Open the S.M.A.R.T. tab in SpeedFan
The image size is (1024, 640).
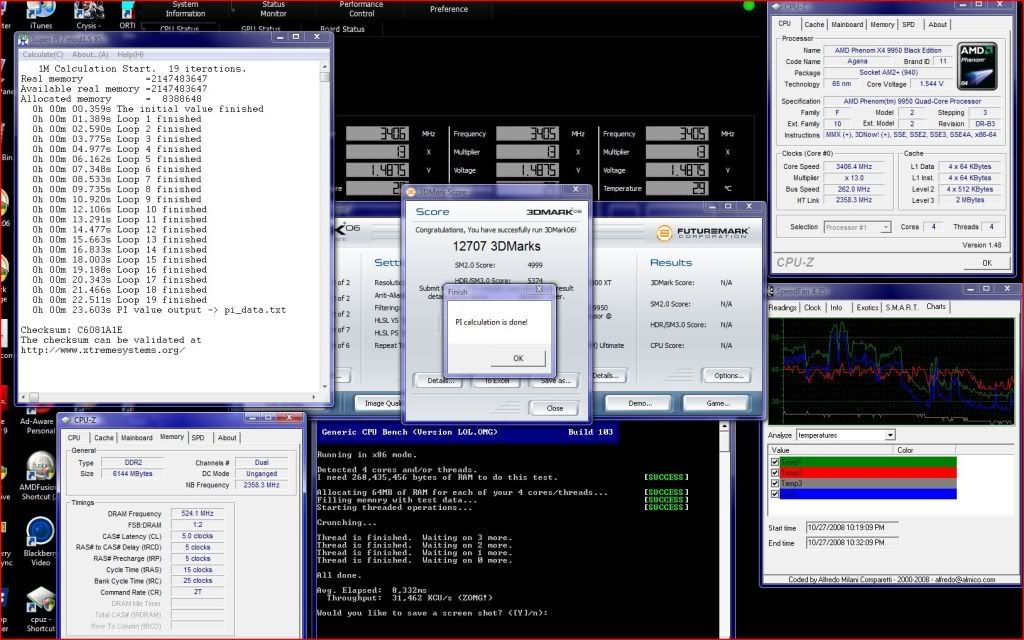[x=901, y=308]
